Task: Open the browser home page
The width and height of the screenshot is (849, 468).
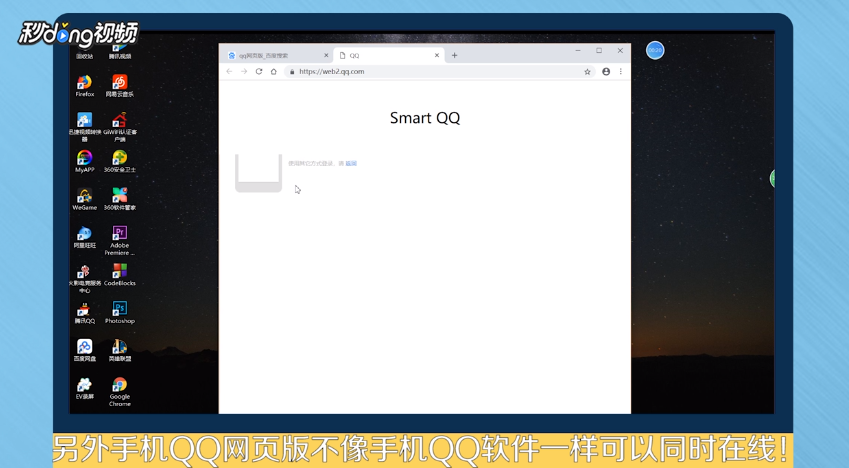Action: click(274, 72)
